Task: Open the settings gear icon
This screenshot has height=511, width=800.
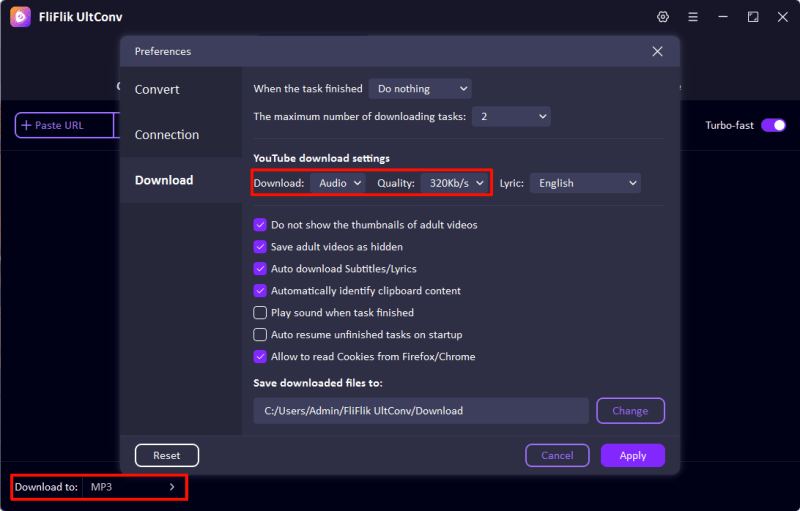Action: tap(662, 17)
